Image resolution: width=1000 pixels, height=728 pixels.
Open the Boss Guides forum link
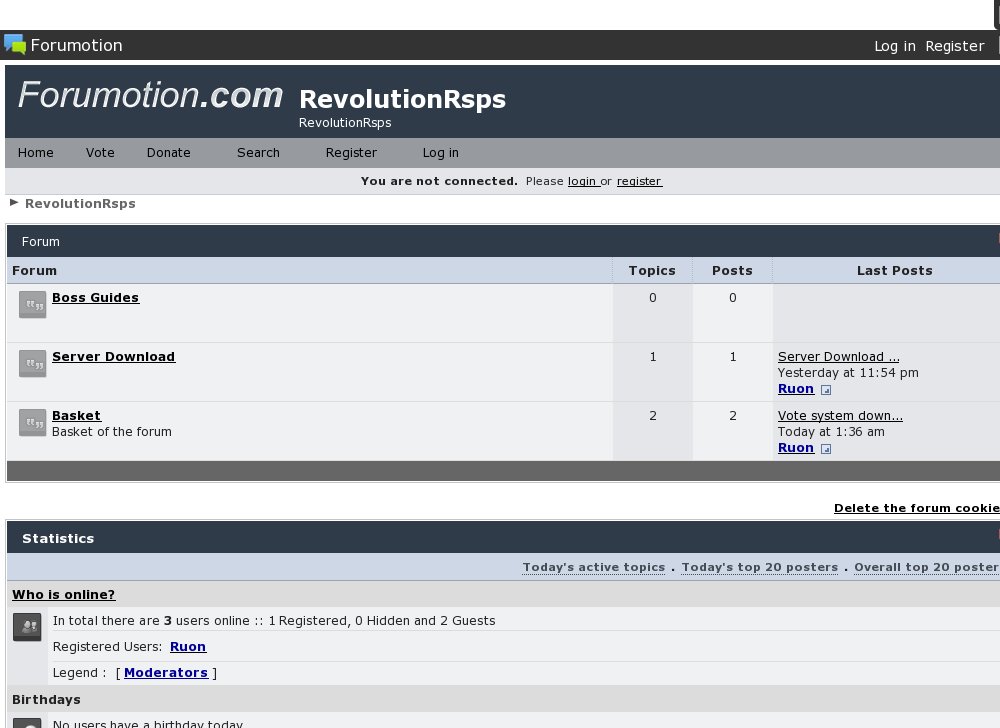pyautogui.click(x=95, y=298)
